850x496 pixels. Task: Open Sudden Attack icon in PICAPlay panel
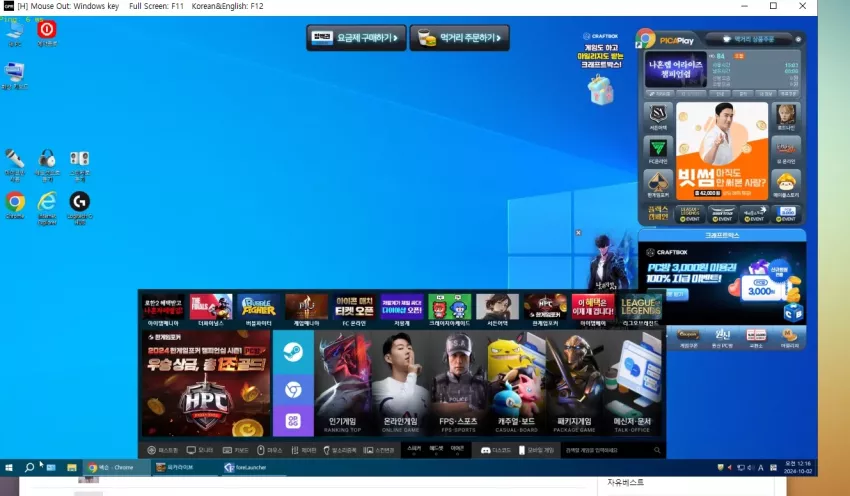[658, 117]
